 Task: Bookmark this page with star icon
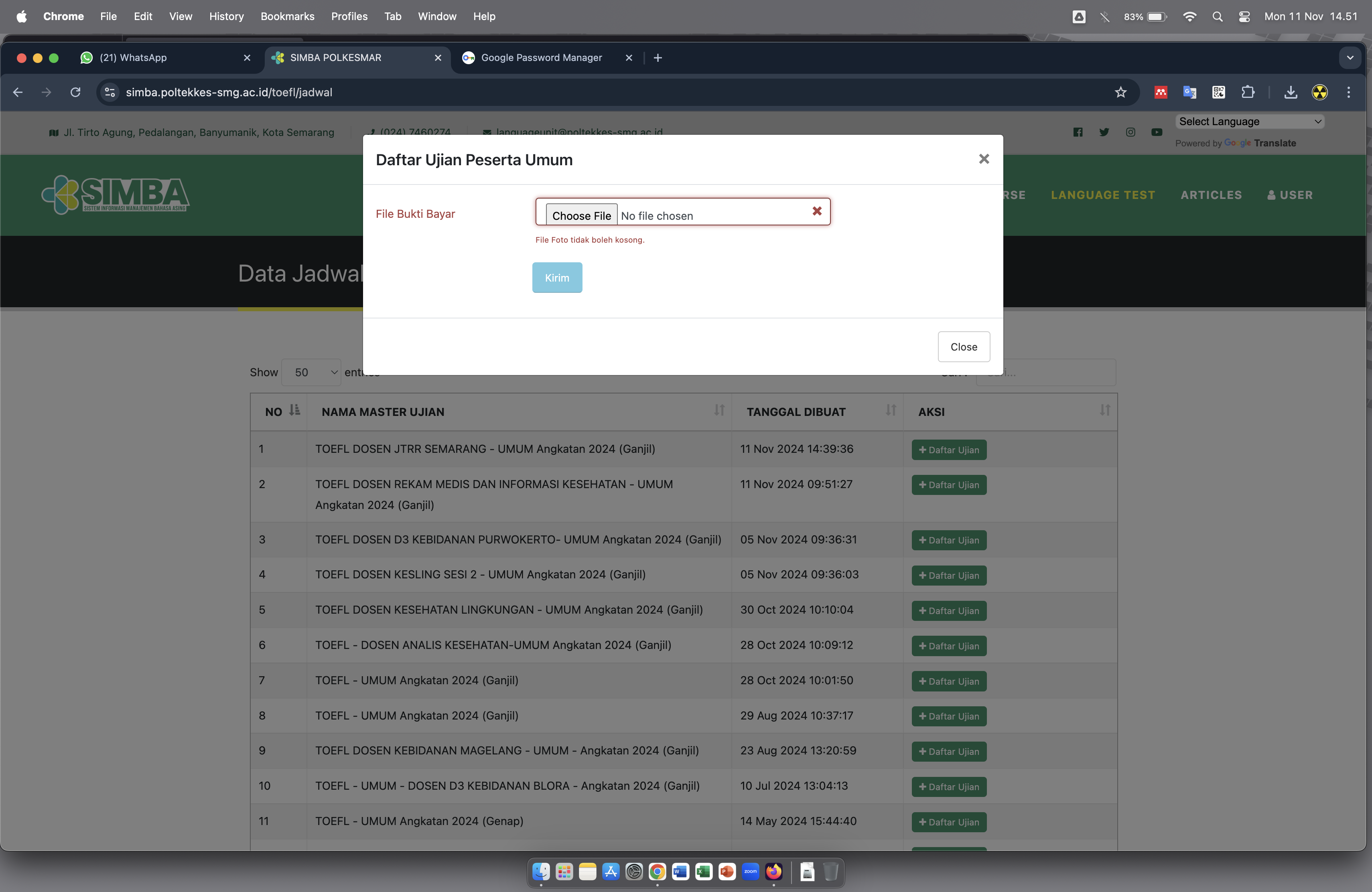[1120, 92]
